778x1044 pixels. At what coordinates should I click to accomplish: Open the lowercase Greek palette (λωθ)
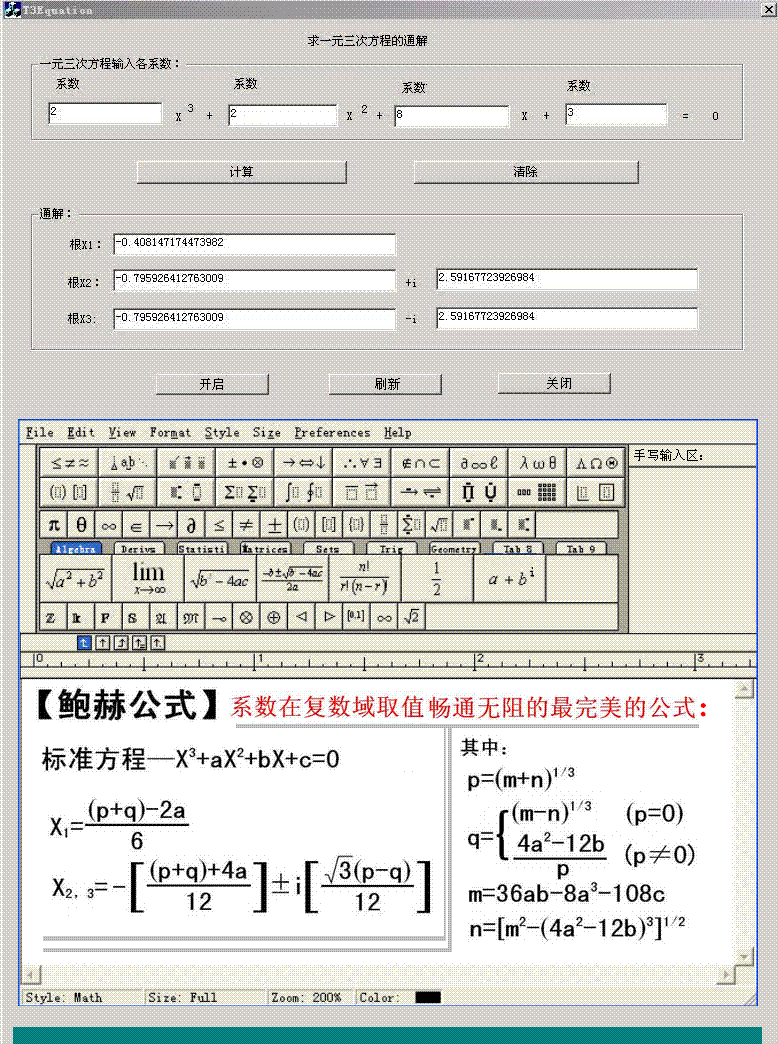[538, 463]
